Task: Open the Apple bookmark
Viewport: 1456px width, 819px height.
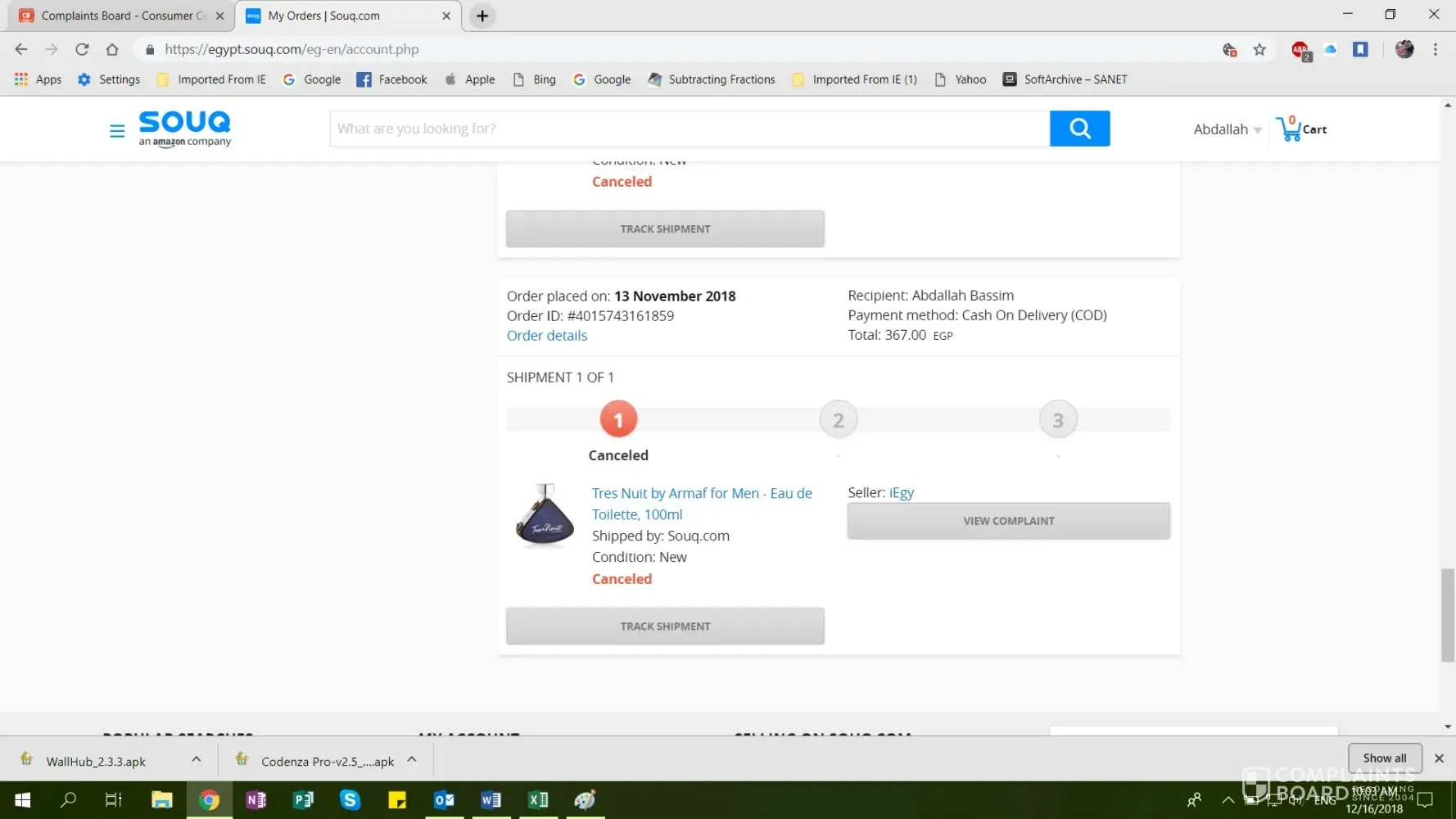Action: point(470,79)
